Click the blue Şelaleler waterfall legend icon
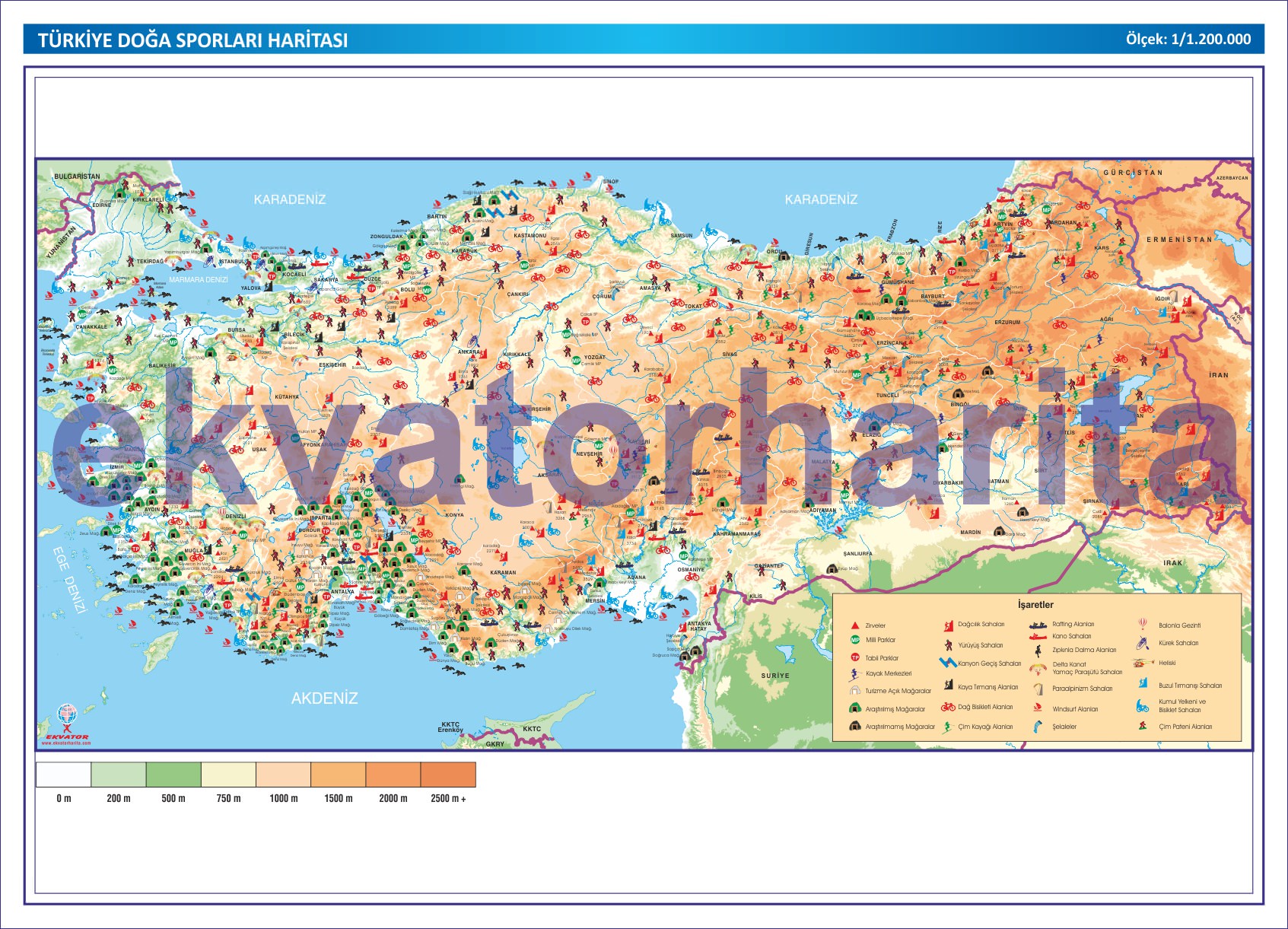The height and width of the screenshot is (929, 1288). 1038,727
